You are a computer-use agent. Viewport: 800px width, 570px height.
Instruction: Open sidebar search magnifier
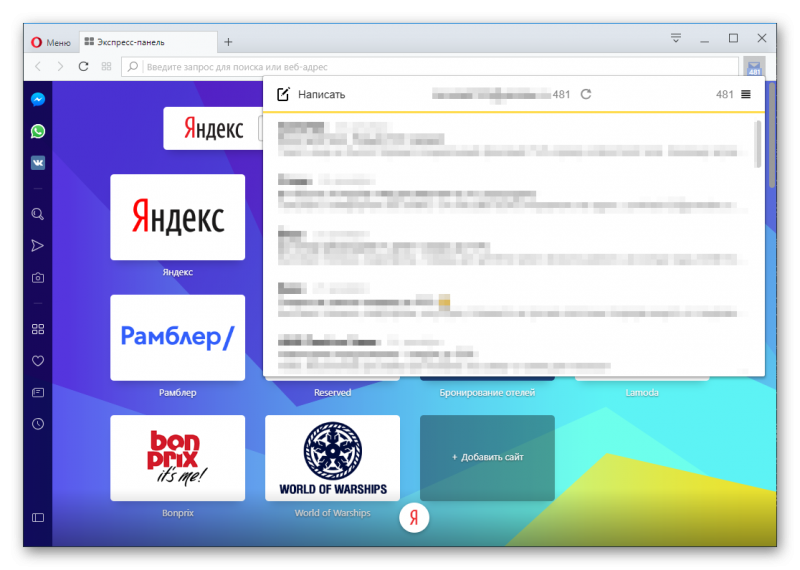click(38, 214)
